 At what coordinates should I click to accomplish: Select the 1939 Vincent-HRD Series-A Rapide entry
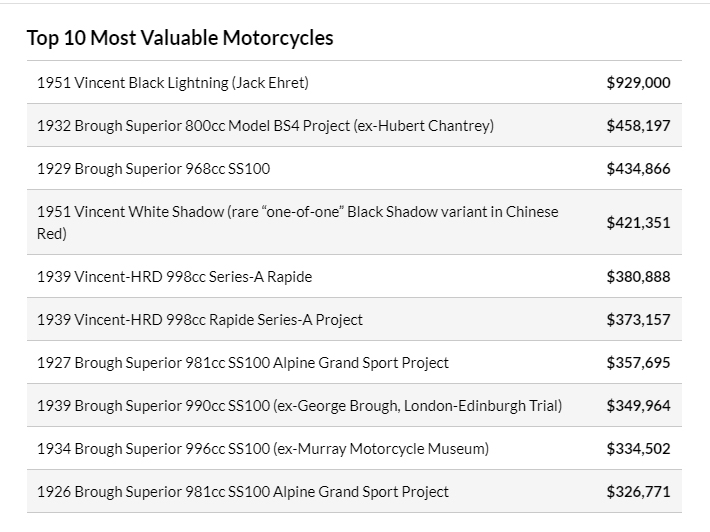click(354, 276)
